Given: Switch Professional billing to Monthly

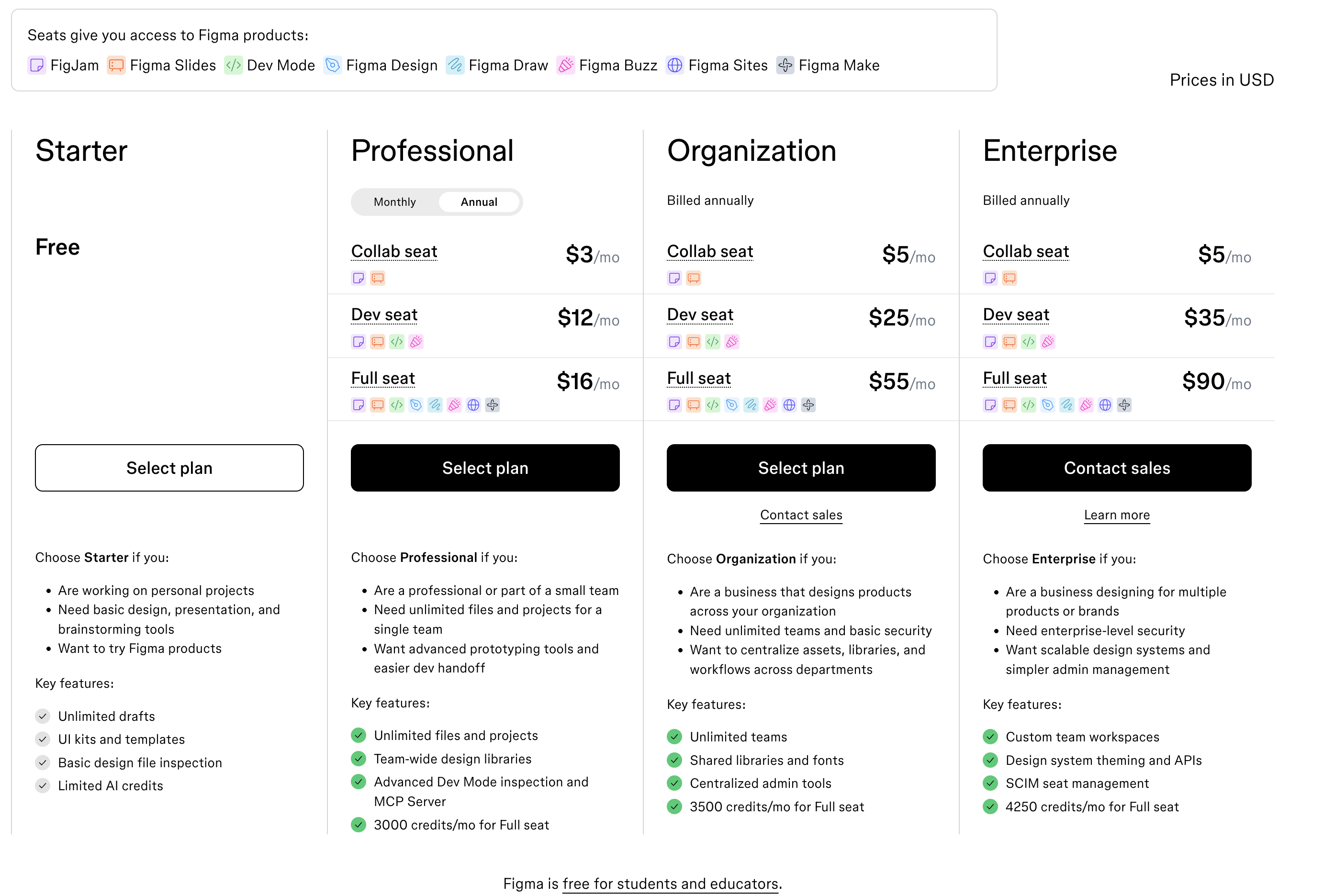Looking at the screenshot, I should pos(395,202).
